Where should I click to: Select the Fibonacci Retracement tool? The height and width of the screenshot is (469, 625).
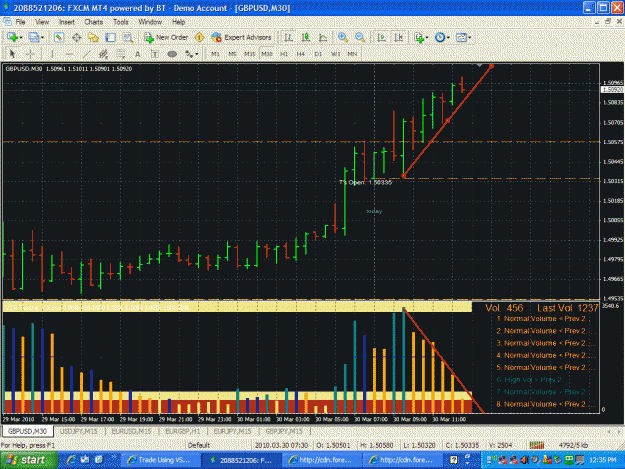pos(120,54)
